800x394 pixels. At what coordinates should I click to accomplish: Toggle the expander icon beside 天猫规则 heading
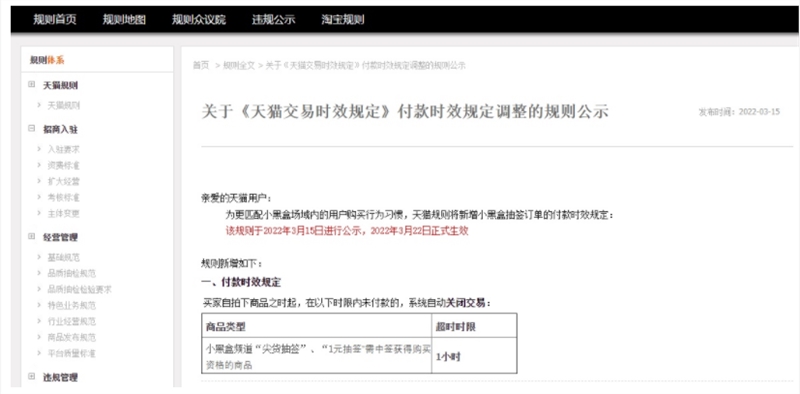[x=32, y=85]
